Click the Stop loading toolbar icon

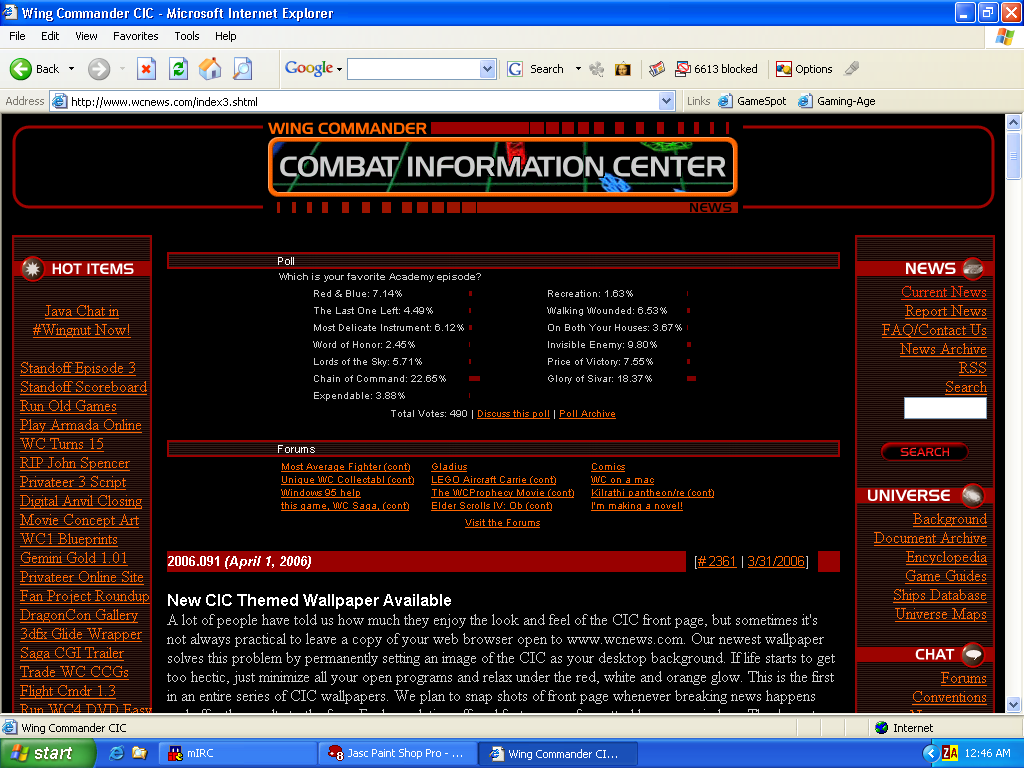(146, 69)
